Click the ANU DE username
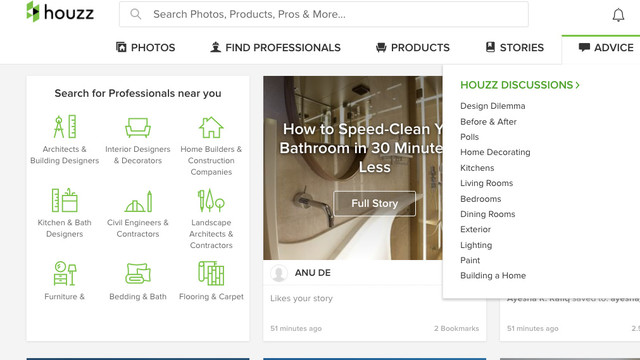Viewport: 640px width, 360px height. 313,273
